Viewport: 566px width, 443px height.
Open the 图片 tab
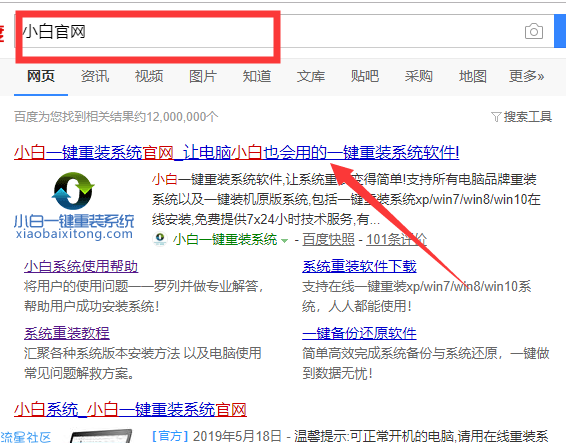(203, 76)
